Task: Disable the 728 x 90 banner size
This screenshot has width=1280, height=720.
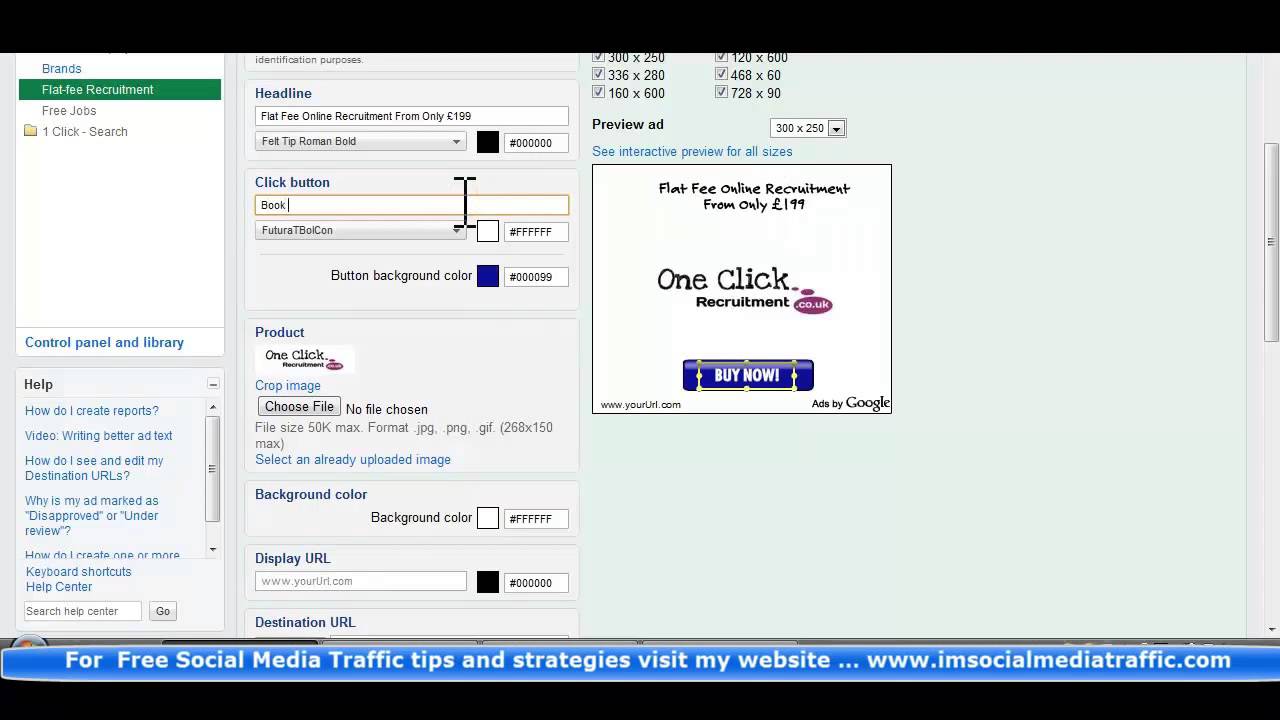Action: (x=721, y=92)
